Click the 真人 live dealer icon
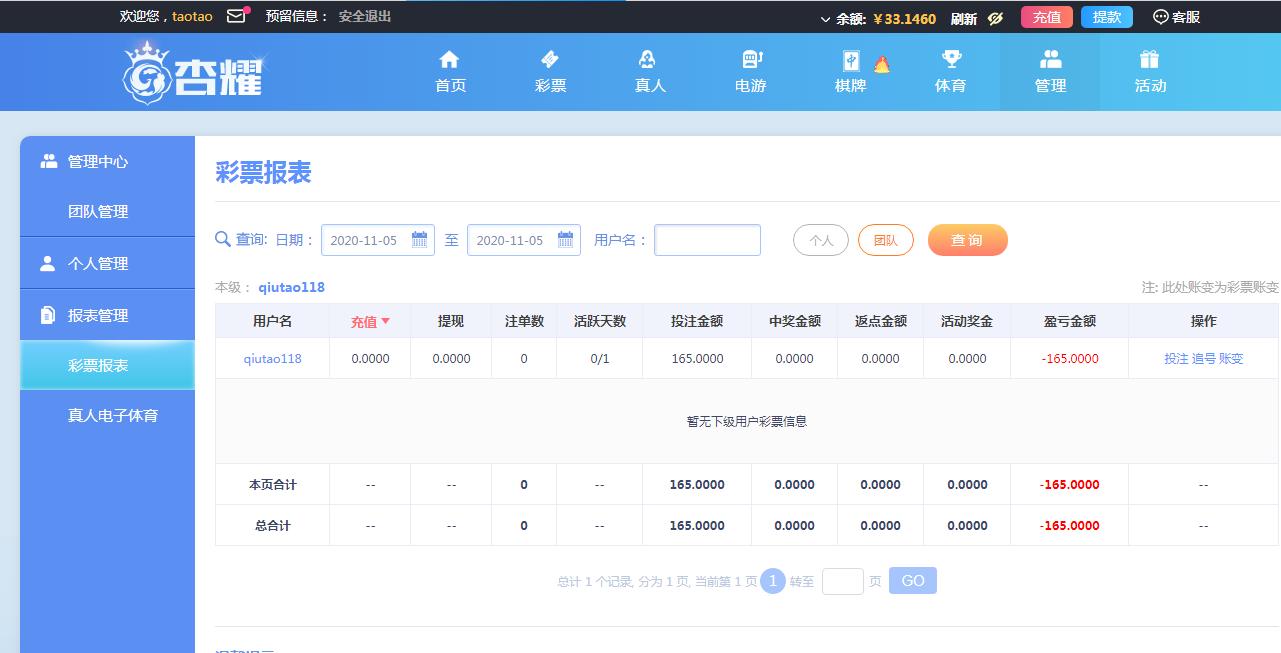The image size is (1281, 653). tap(647, 60)
